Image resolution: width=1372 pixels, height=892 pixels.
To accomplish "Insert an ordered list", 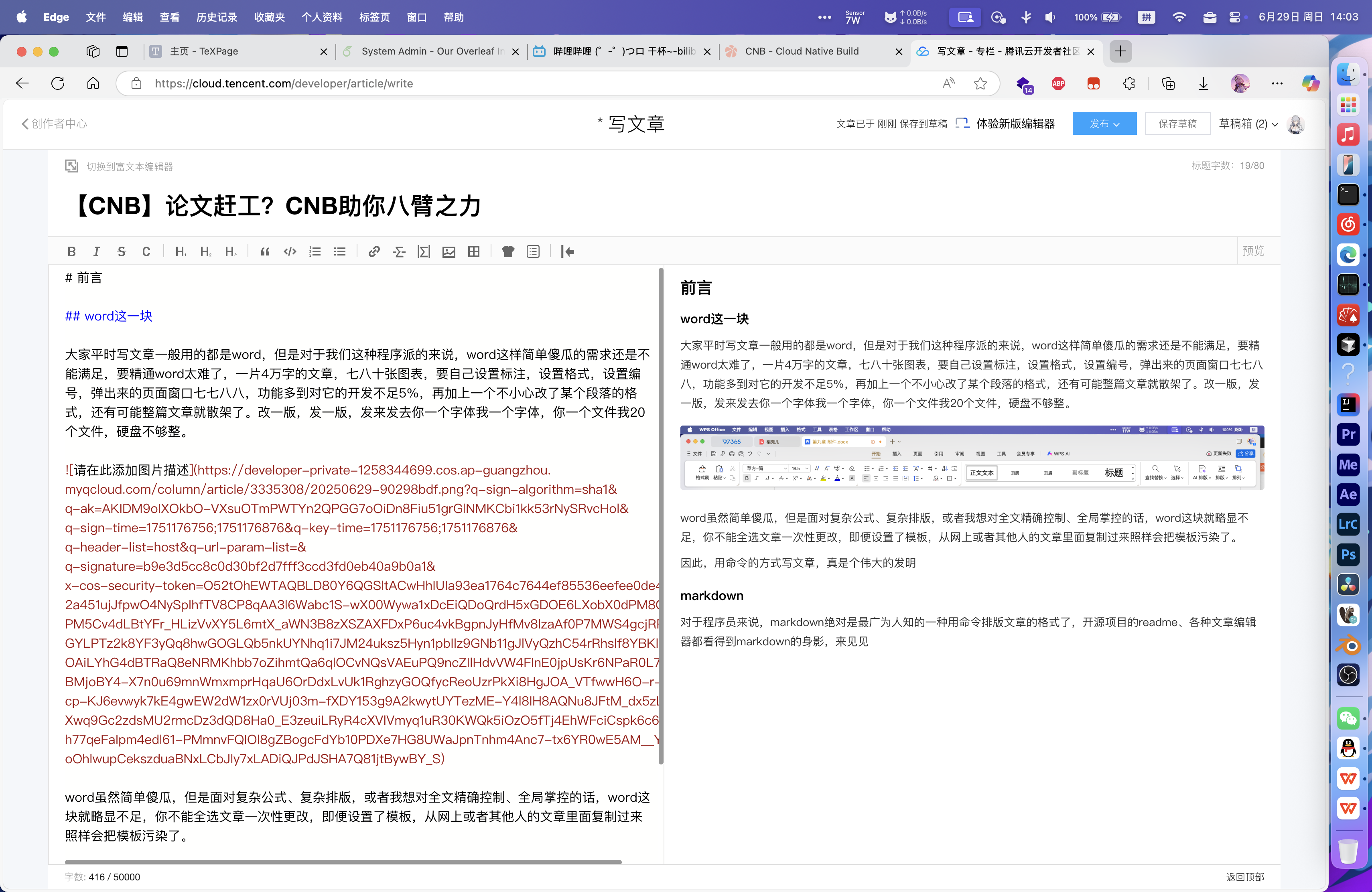I will (x=315, y=252).
